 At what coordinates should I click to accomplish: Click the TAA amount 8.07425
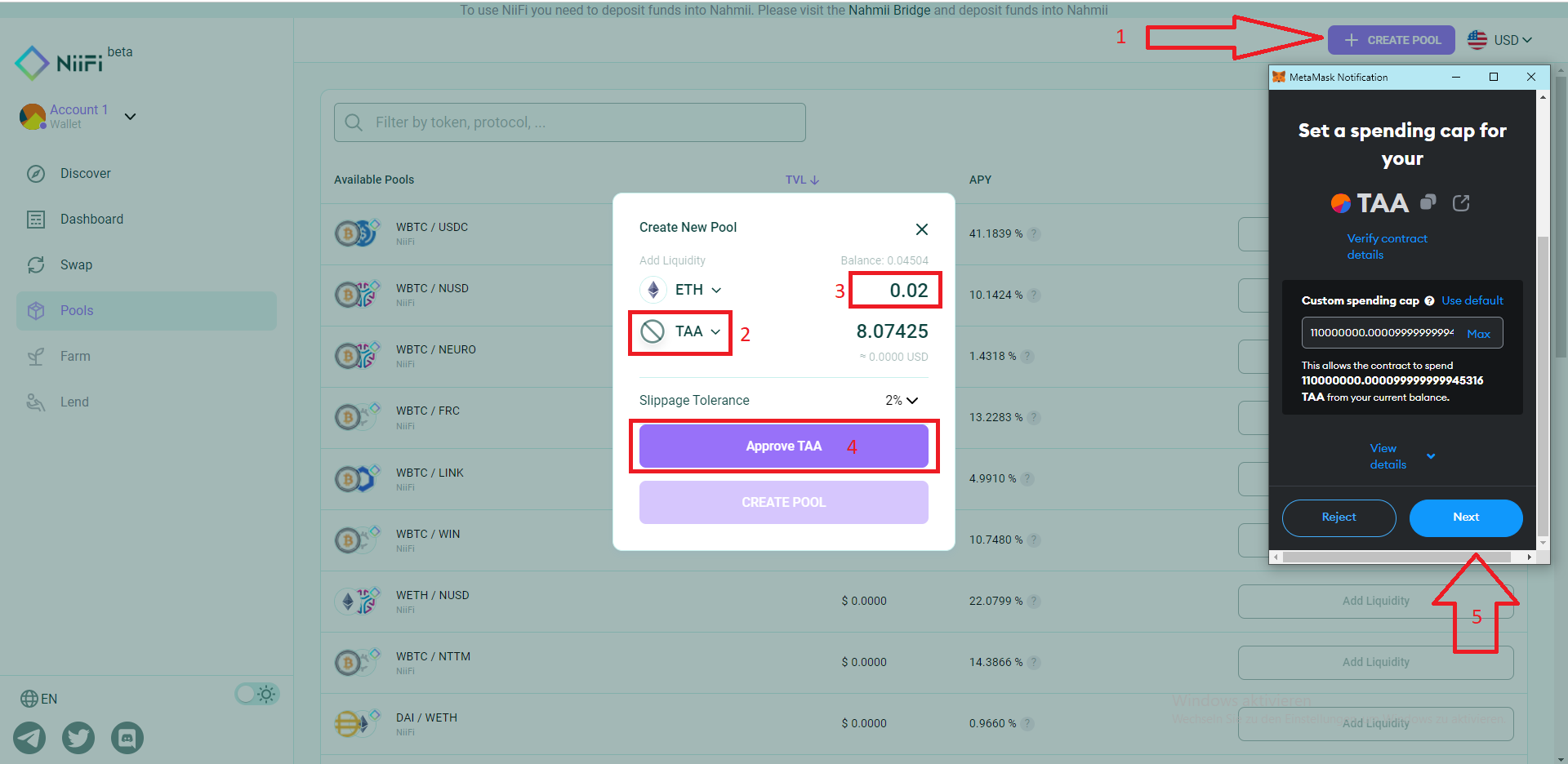pos(892,331)
